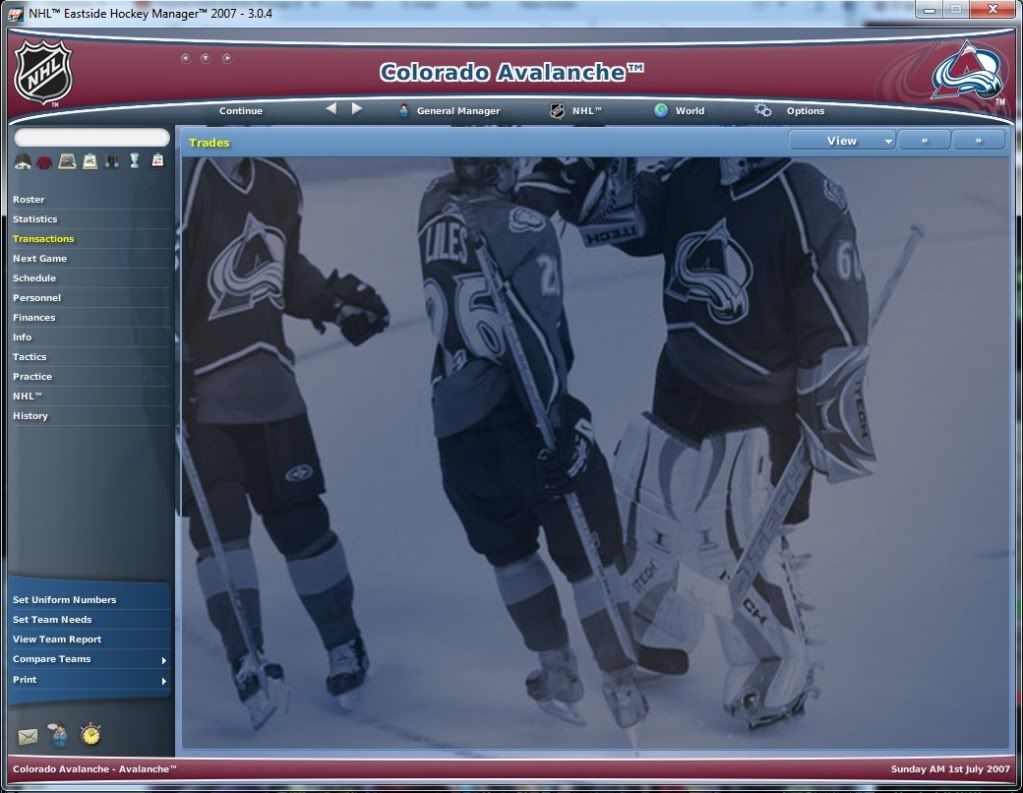Open the Personnel page

[91, 298]
